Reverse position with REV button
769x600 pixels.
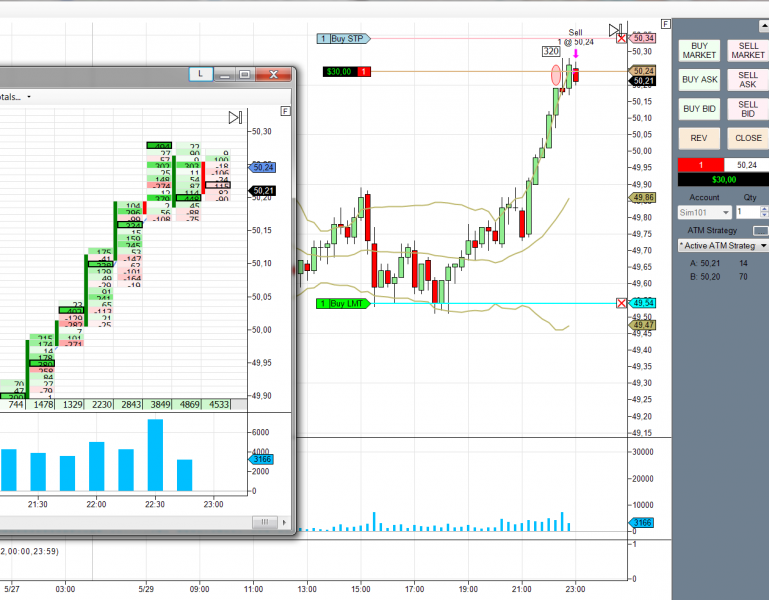(x=699, y=138)
